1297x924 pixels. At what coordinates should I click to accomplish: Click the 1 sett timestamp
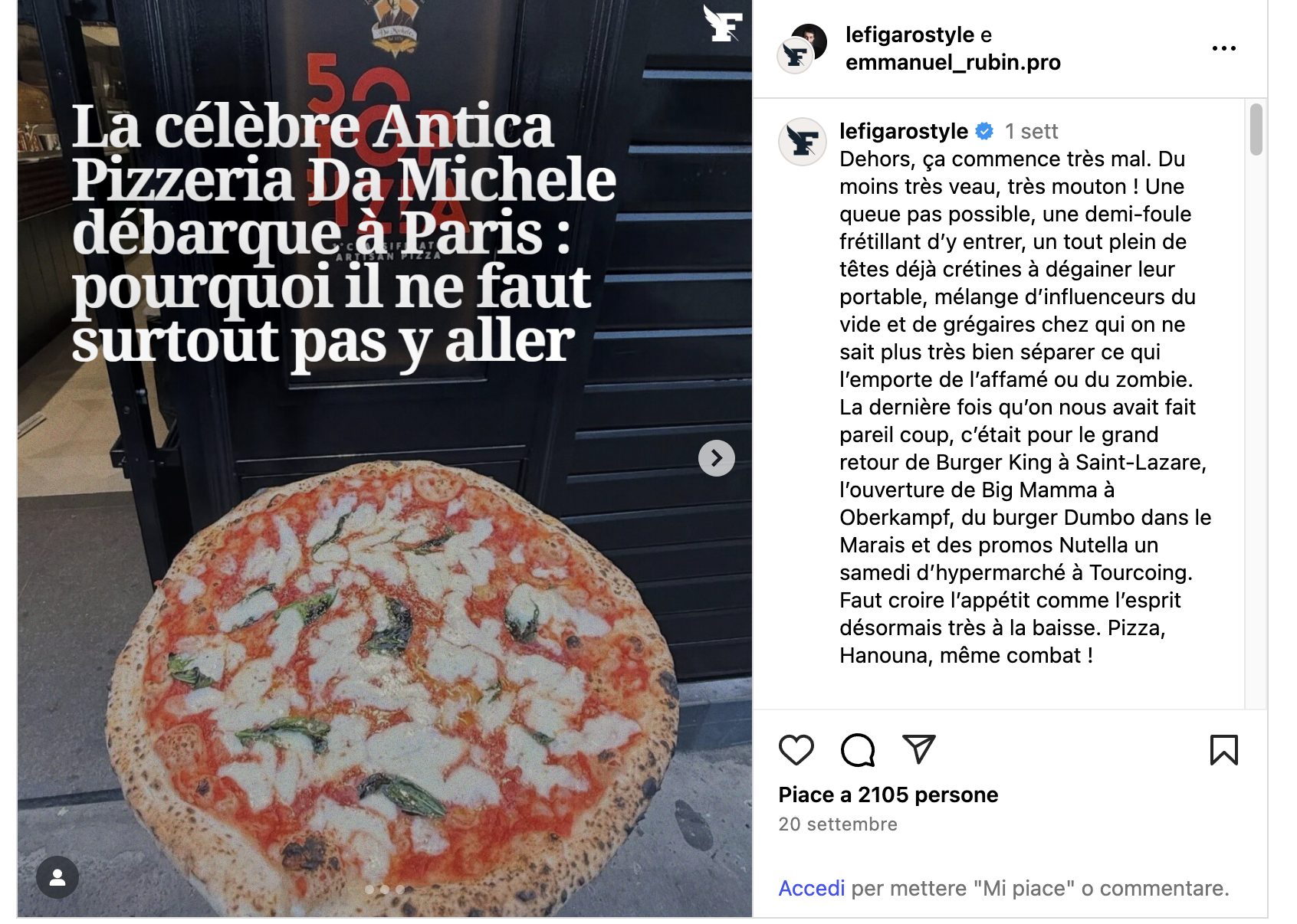pos(1031,132)
